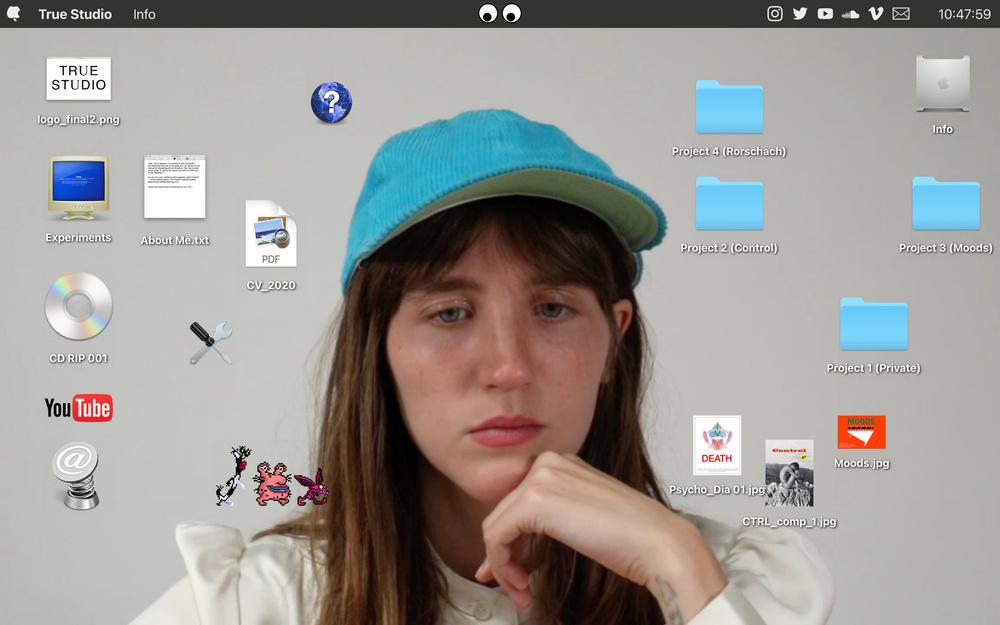Click the True Studio menu item
The width and height of the screenshot is (1000, 625).
point(75,14)
